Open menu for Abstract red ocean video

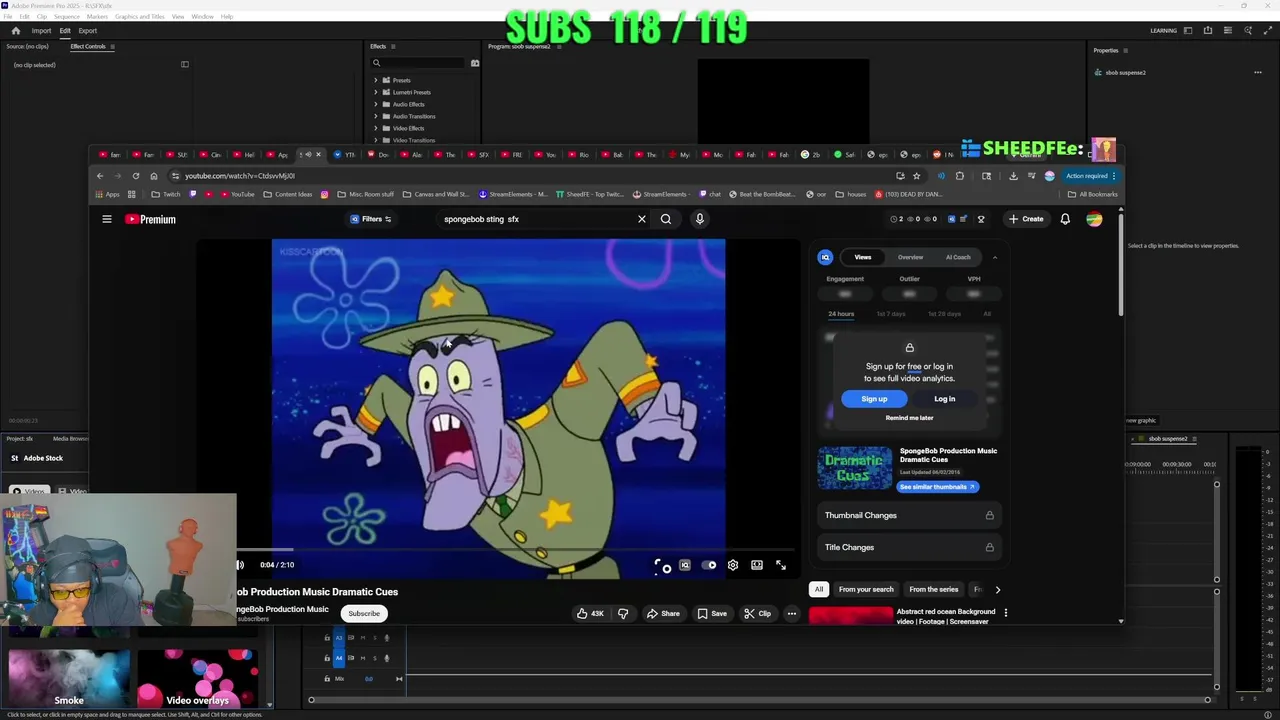pos(1006,612)
